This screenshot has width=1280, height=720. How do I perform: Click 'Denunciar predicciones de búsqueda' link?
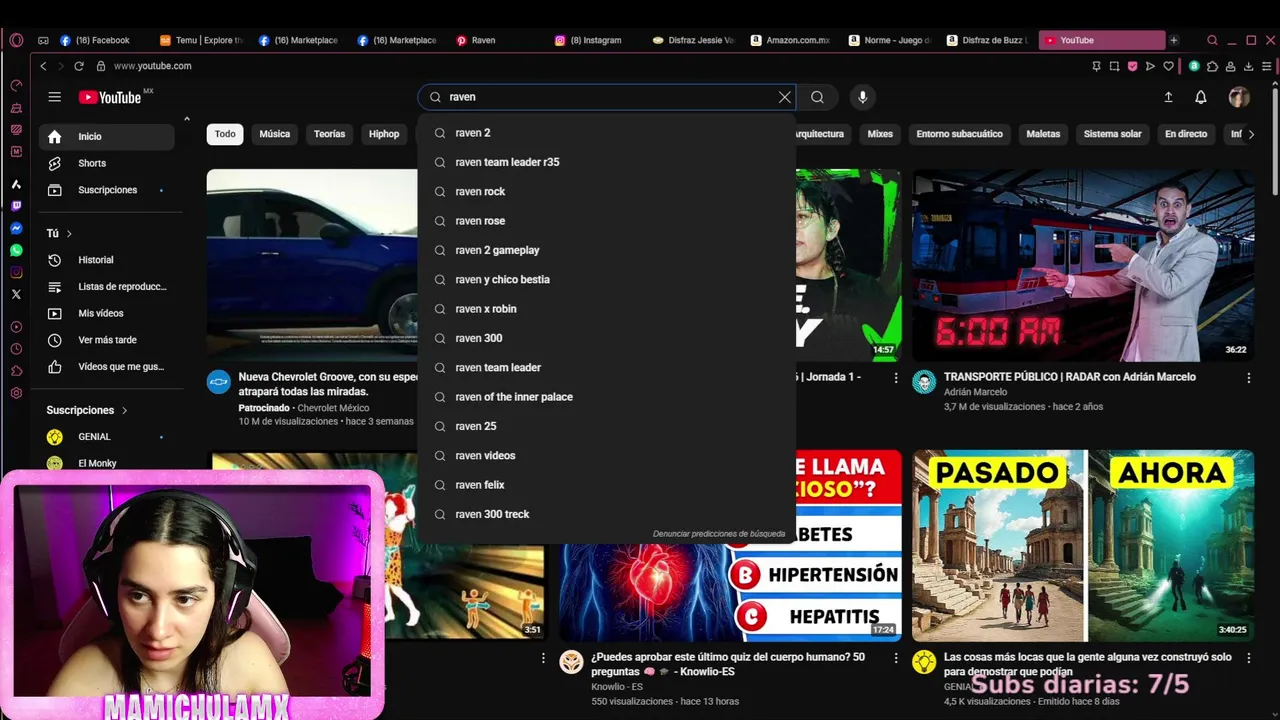719,534
